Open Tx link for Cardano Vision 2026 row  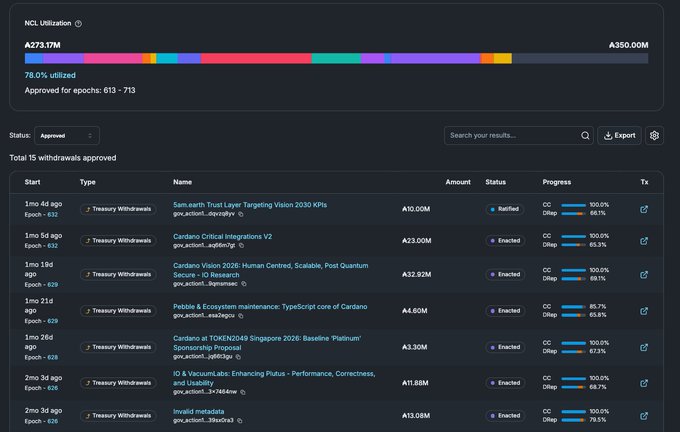click(x=644, y=275)
